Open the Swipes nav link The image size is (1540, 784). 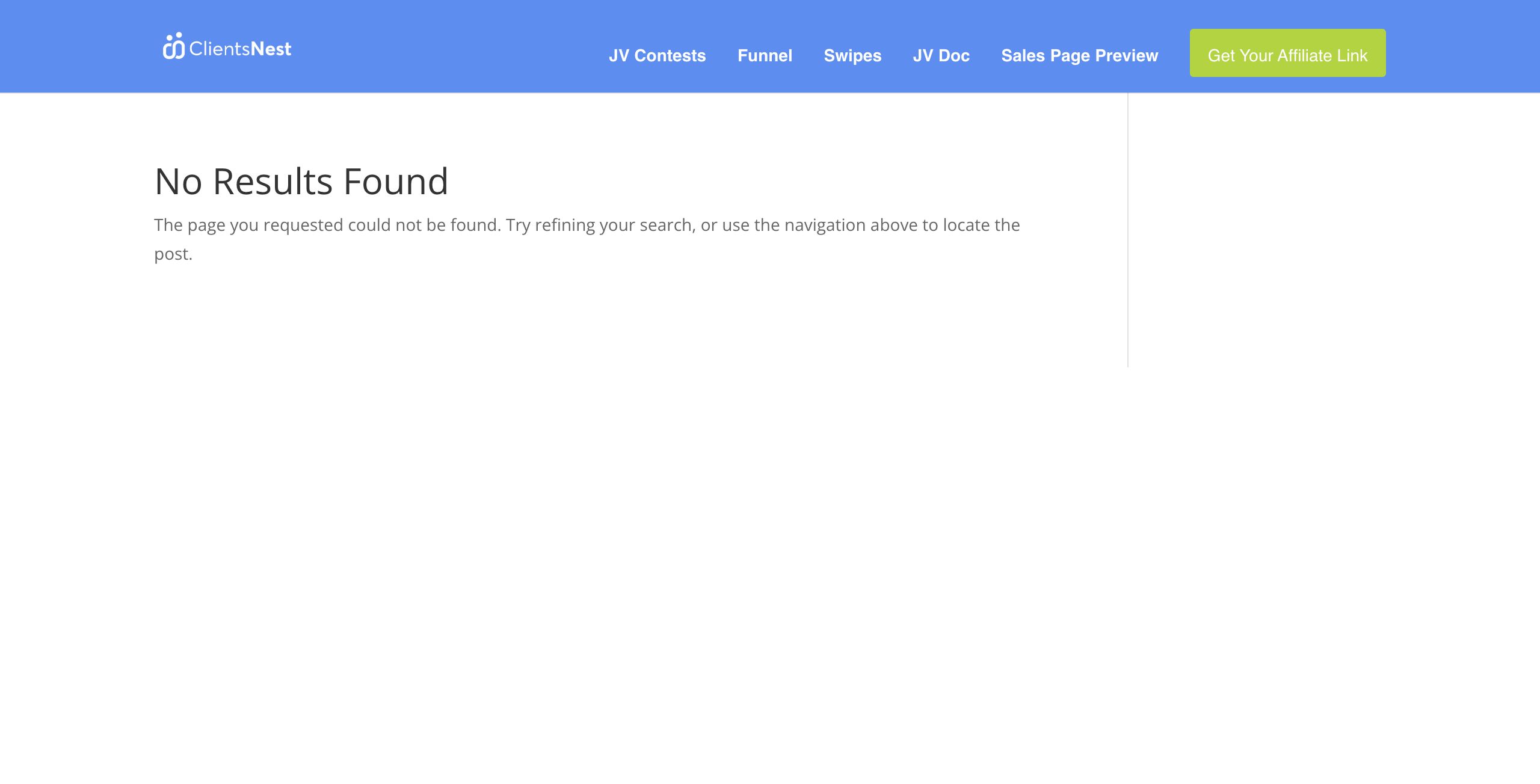coord(852,55)
